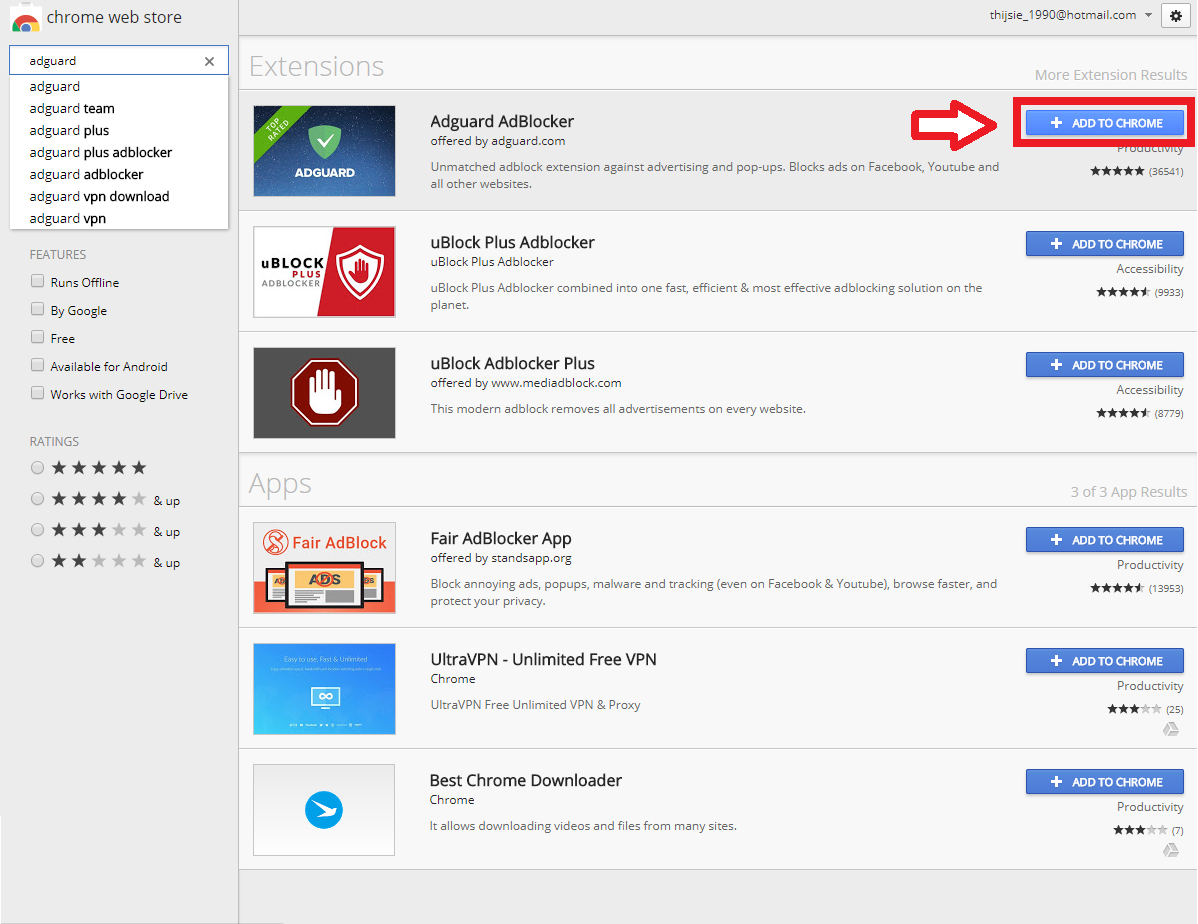The height and width of the screenshot is (924, 1198).
Task: Select the five stars rating radio button
Action: pyautogui.click(x=37, y=468)
